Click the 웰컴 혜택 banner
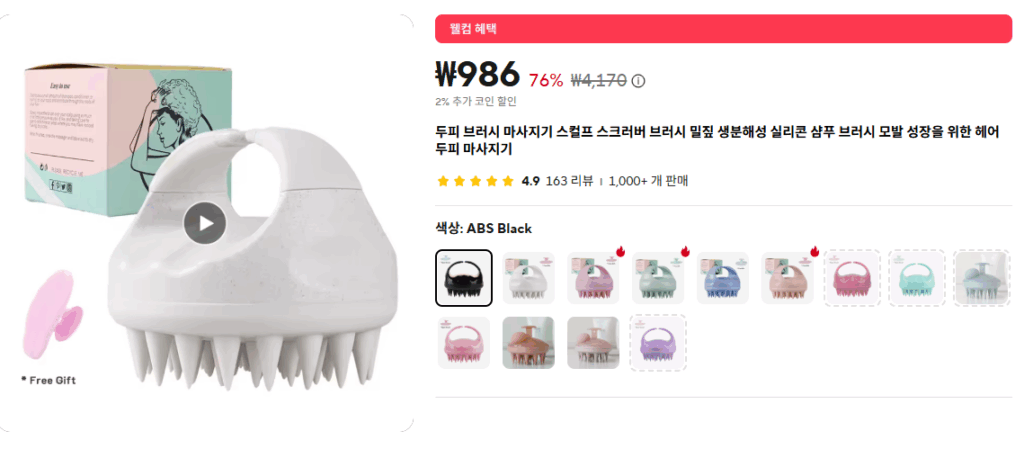 (x=724, y=29)
